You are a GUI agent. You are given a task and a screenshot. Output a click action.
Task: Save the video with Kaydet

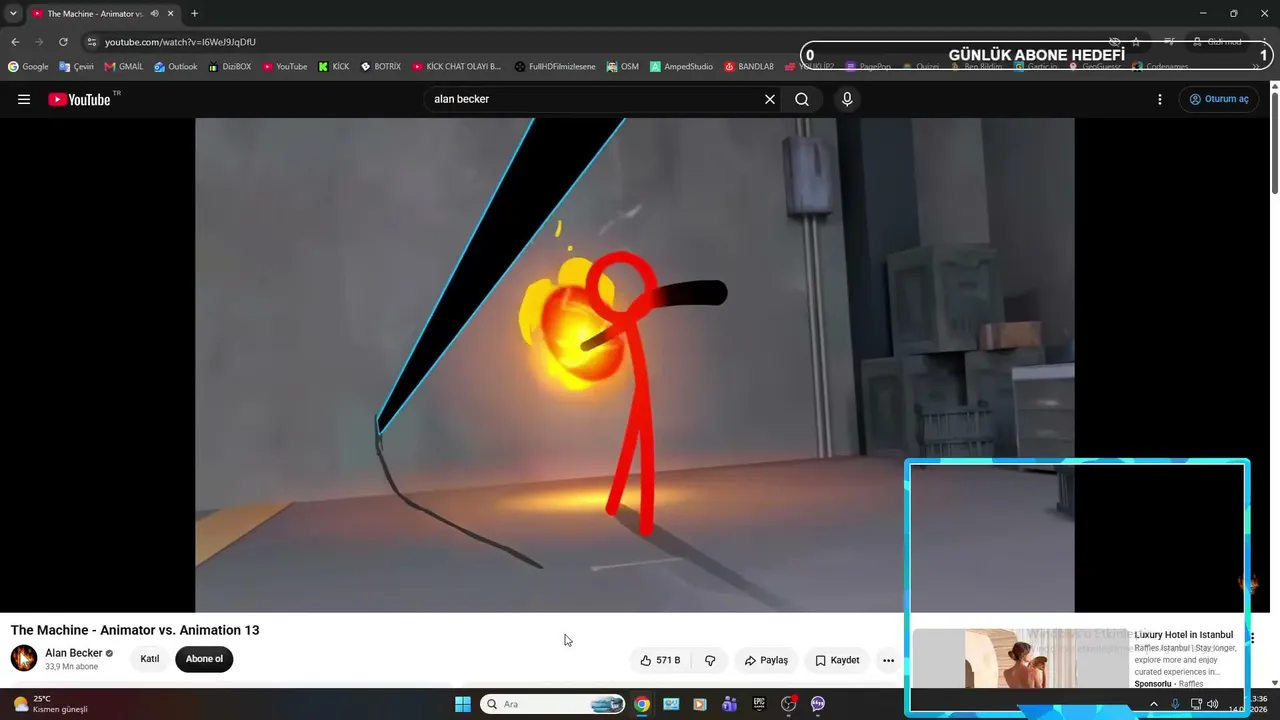(x=837, y=660)
